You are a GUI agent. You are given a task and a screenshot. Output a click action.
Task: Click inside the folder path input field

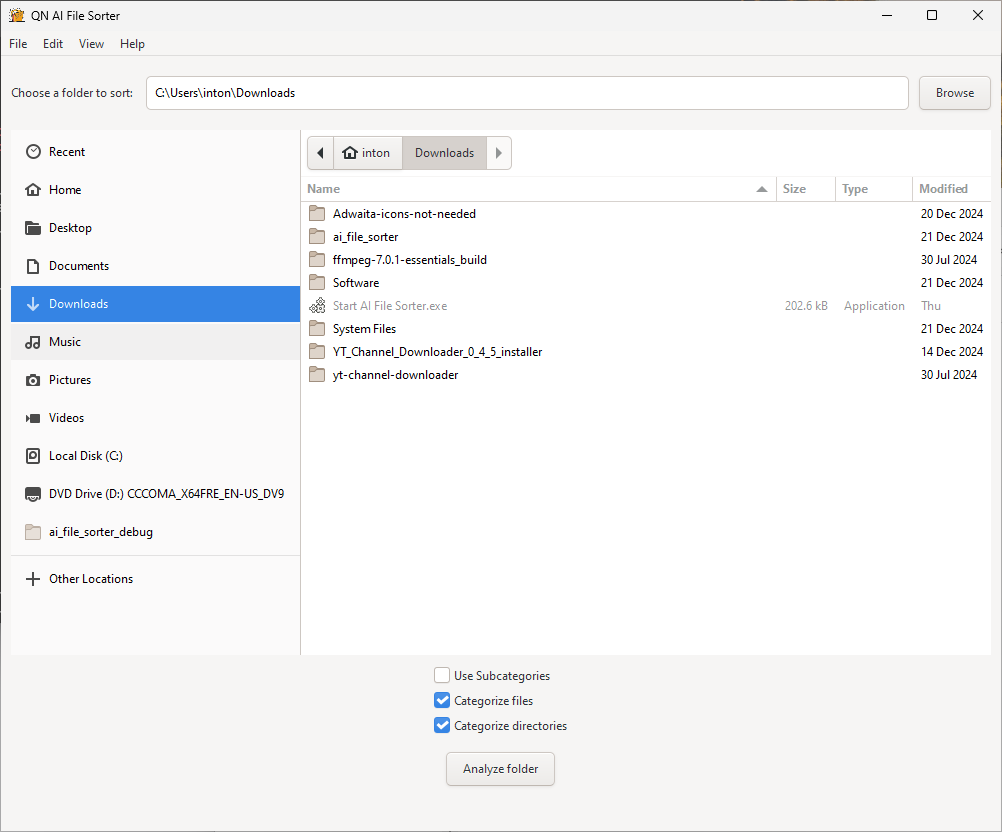click(527, 92)
